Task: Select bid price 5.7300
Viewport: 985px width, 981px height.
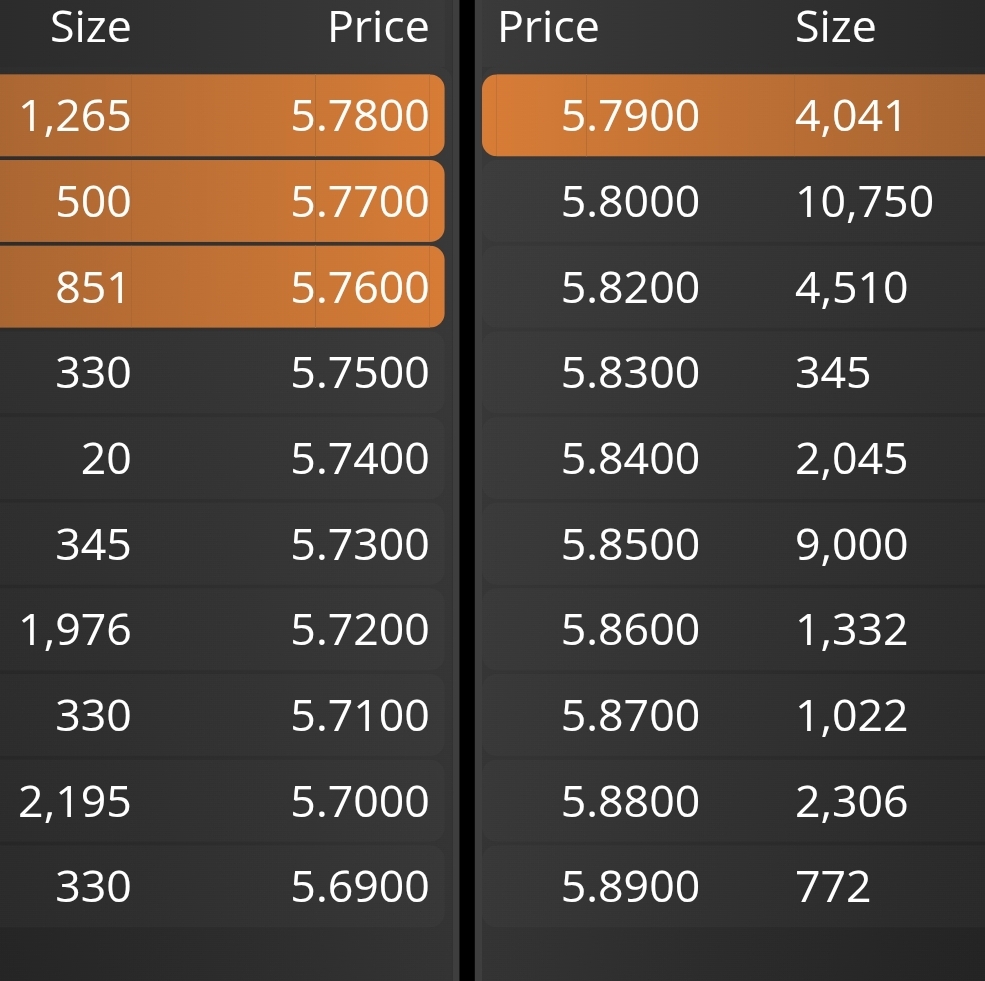Action: pyautogui.click(x=360, y=544)
